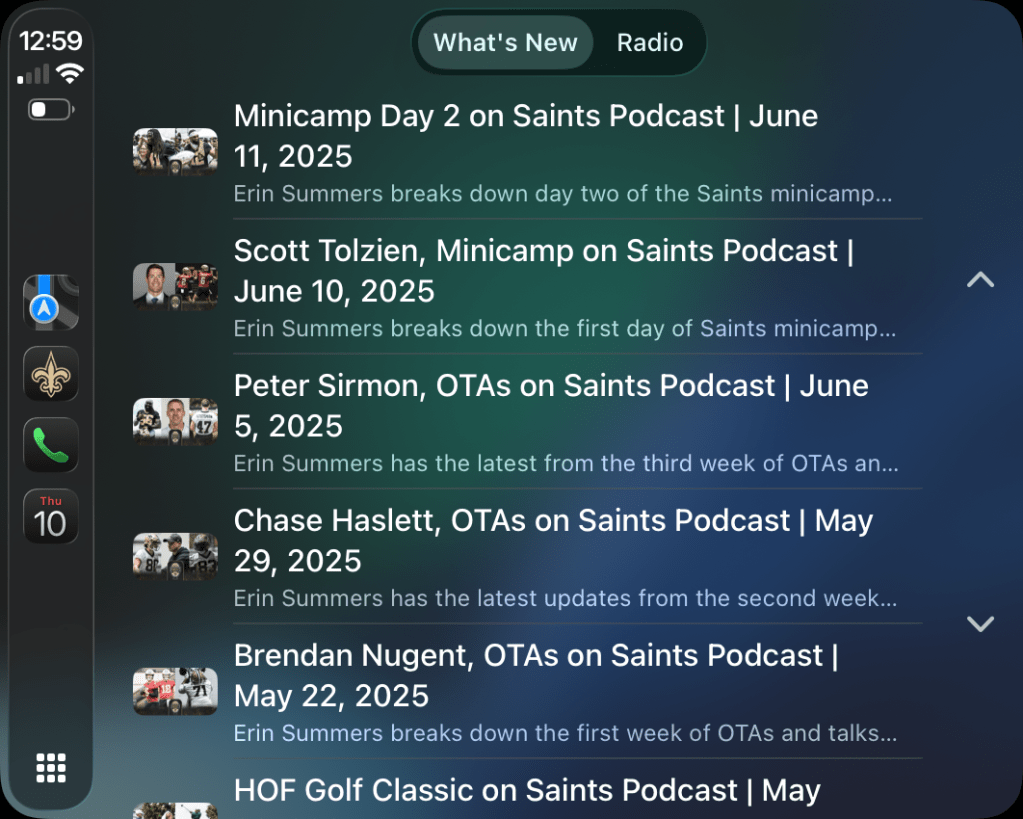This screenshot has width=1023, height=819.
Task: Tap the Wi-Fi status icon
Action: point(70,74)
